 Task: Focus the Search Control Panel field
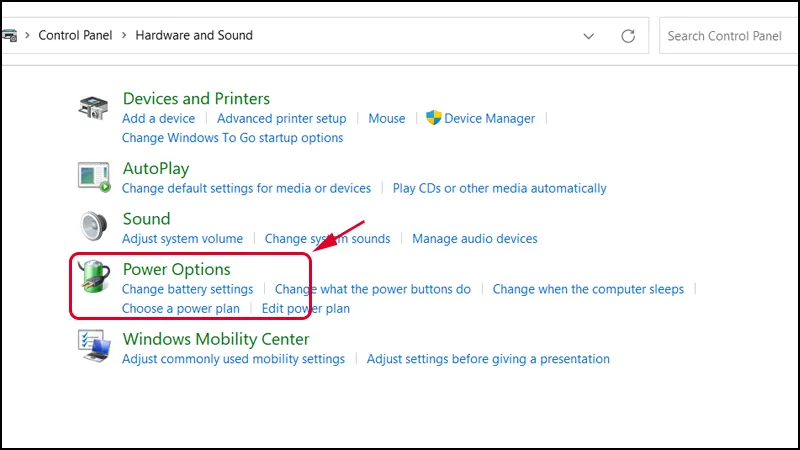(x=728, y=36)
